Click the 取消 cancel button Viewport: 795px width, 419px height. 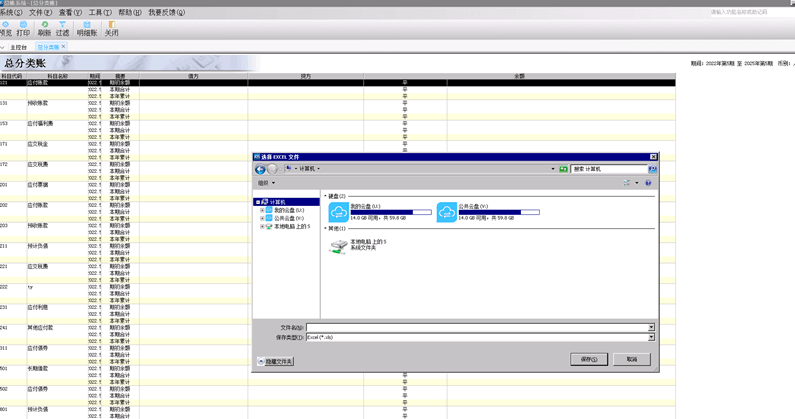632,359
